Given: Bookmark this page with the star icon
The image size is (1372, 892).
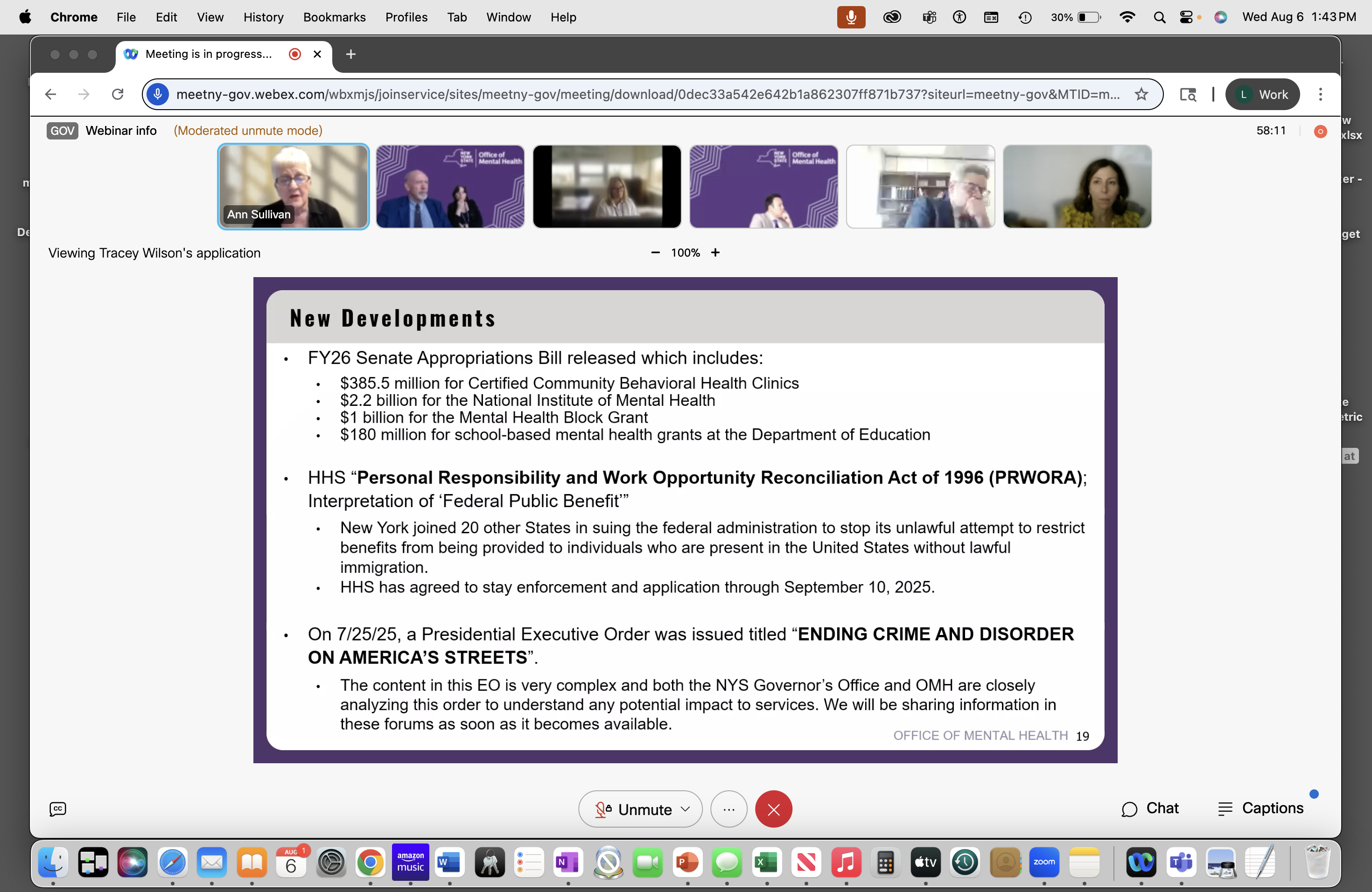Looking at the screenshot, I should 1141,95.
